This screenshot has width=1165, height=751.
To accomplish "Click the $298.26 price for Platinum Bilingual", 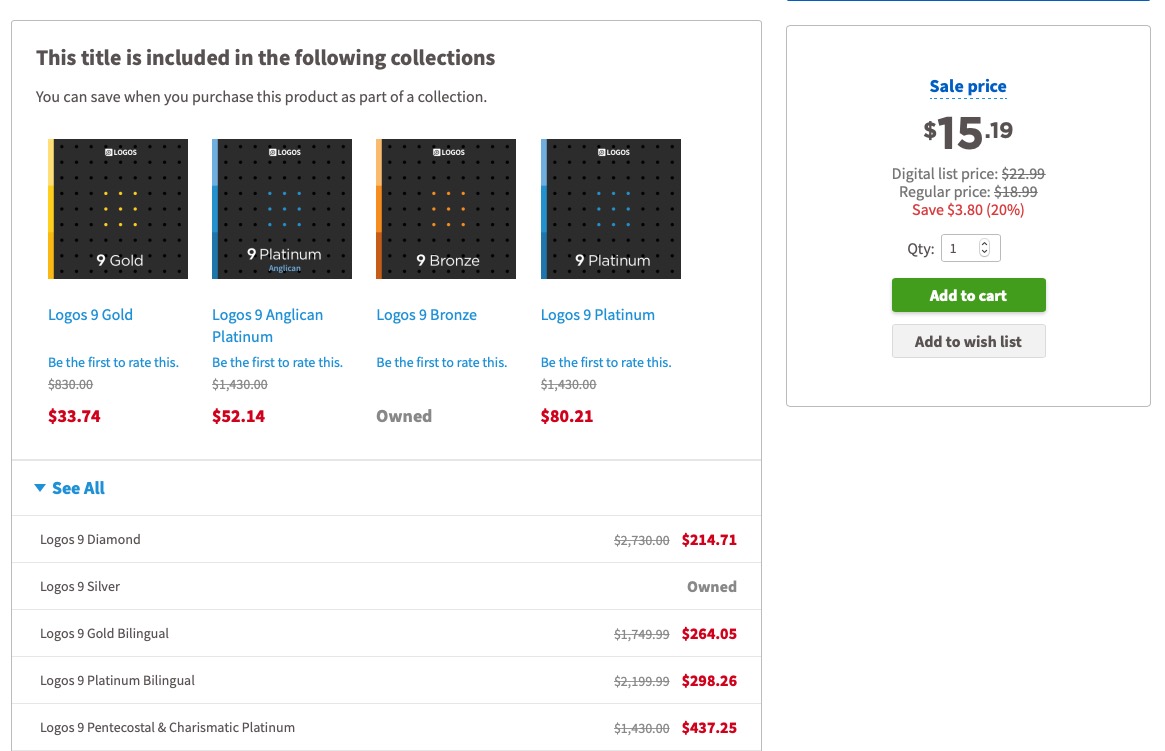I will pos(710,680).
